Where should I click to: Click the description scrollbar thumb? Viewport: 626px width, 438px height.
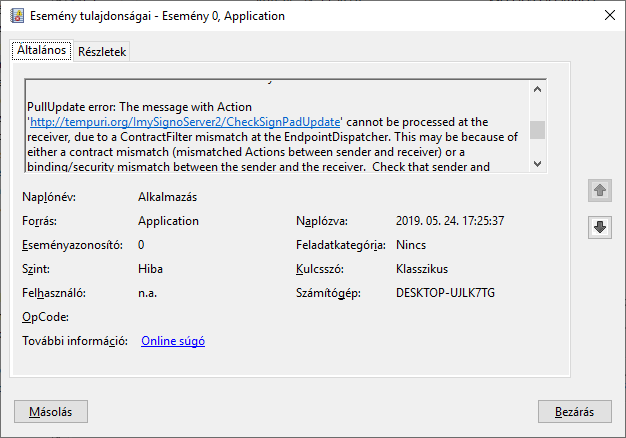coord(538,130)
